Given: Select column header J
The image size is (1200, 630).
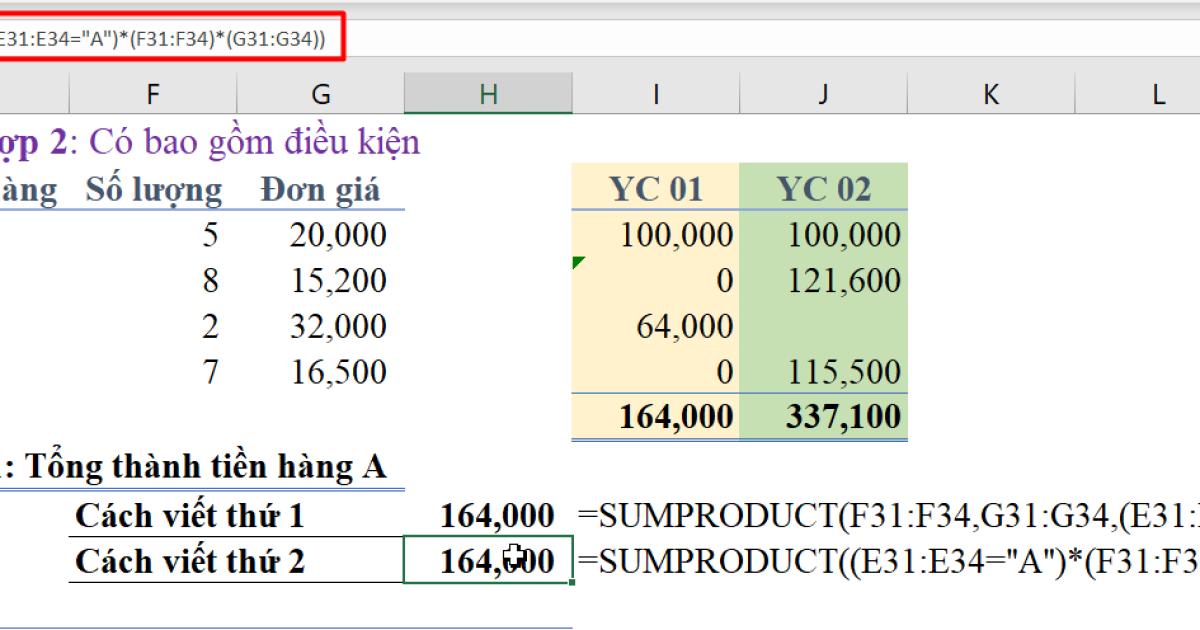Looking at the screenshot, I should 823,93.
